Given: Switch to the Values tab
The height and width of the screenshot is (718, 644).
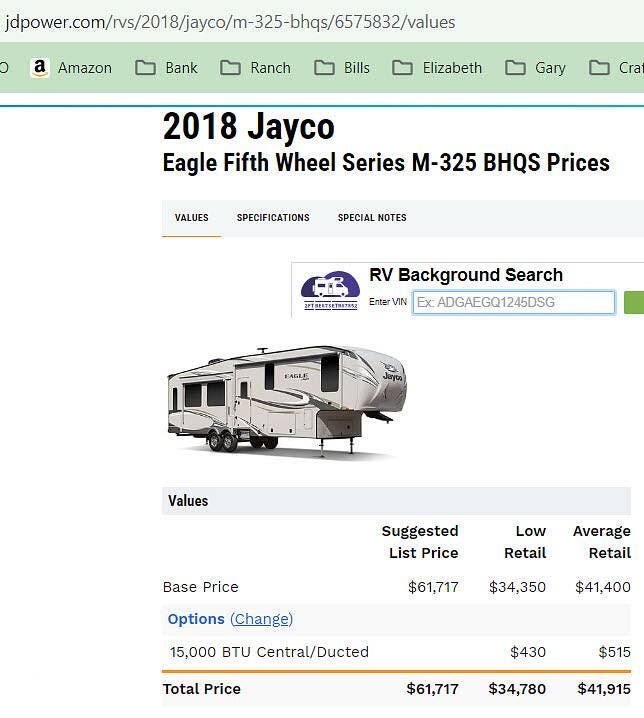Looking at the screenshot, I should point(191,218).
